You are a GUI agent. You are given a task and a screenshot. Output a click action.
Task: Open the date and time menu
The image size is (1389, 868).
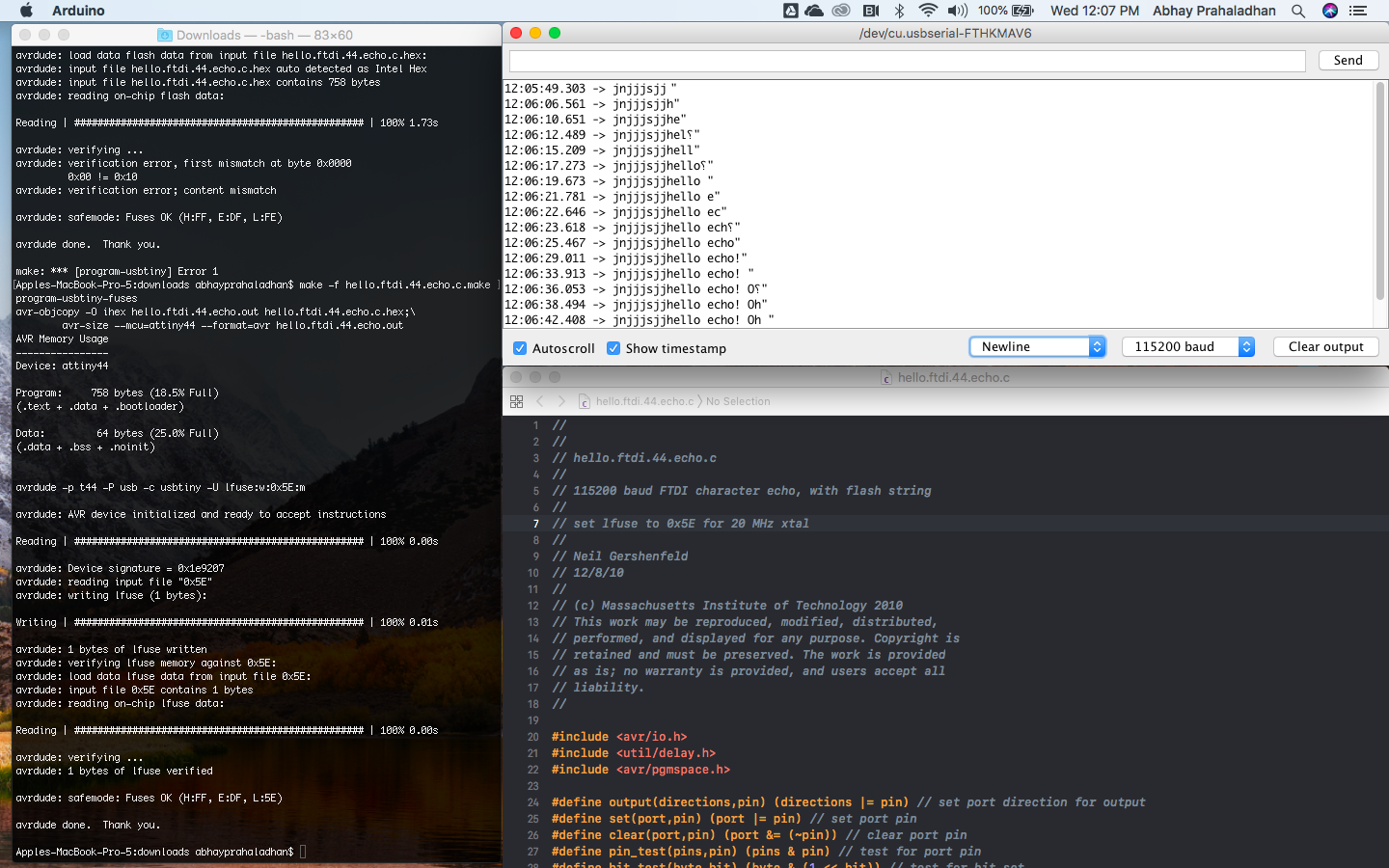pos(1095,11)
